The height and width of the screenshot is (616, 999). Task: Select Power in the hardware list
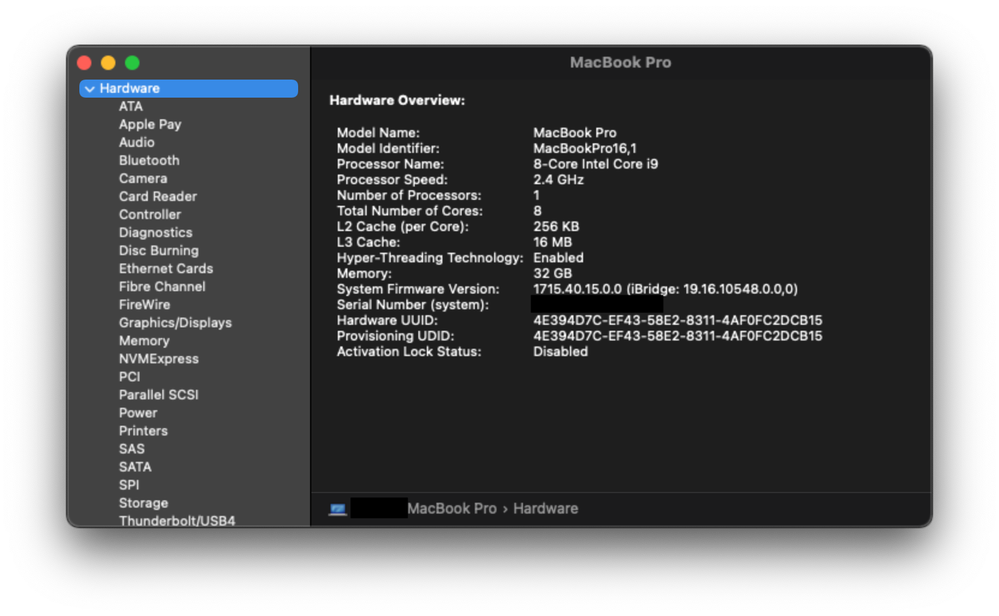(138, 412)
